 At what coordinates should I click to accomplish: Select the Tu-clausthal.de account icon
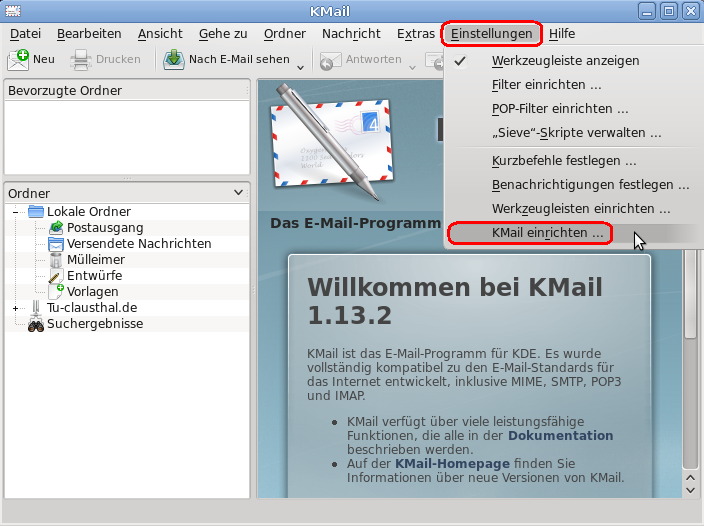[x=36, y=308]
